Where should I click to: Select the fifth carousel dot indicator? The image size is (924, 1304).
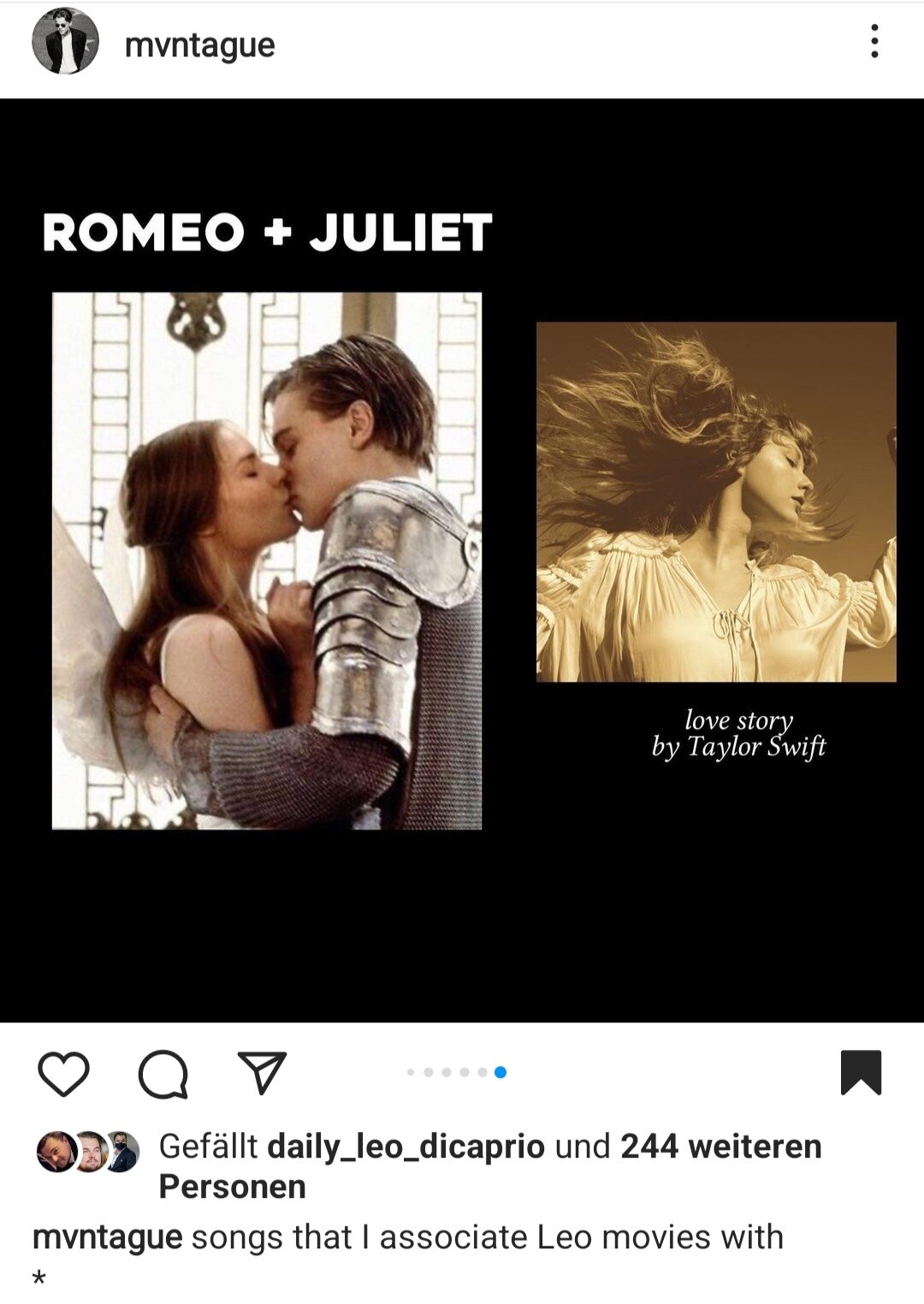pos(483,1072)
